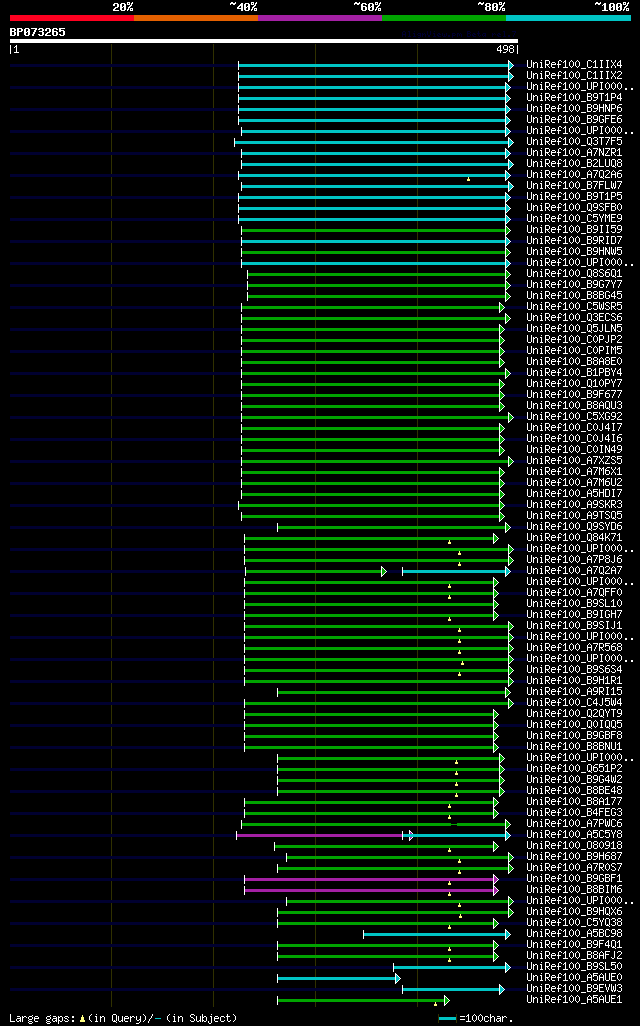Screen dimensions: 640x1026
Task: Select the UniRef100_Q84K71 label
Action: point(575,538)
